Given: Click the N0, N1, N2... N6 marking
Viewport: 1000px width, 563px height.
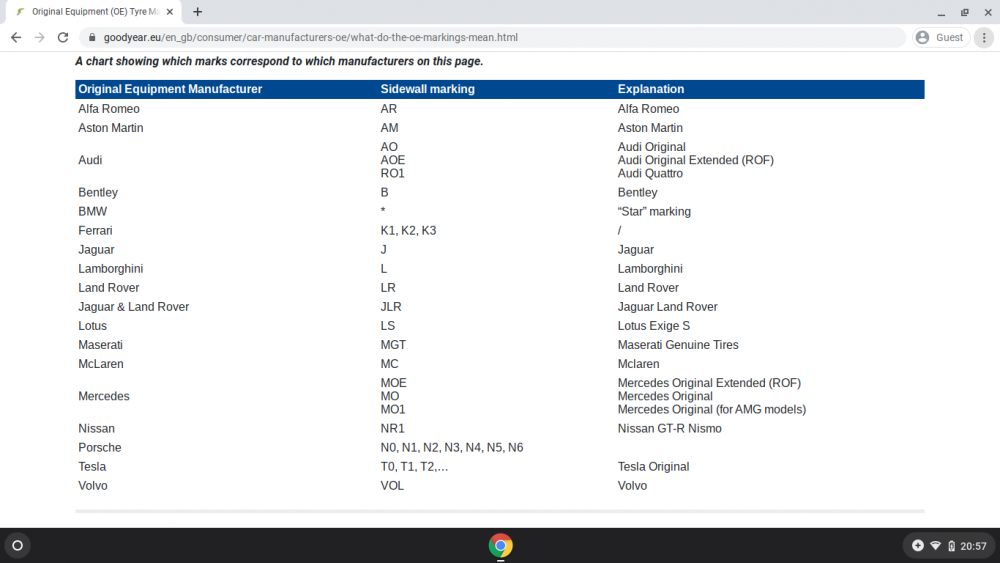Looking at the screenshot, I should coord(452,448).
